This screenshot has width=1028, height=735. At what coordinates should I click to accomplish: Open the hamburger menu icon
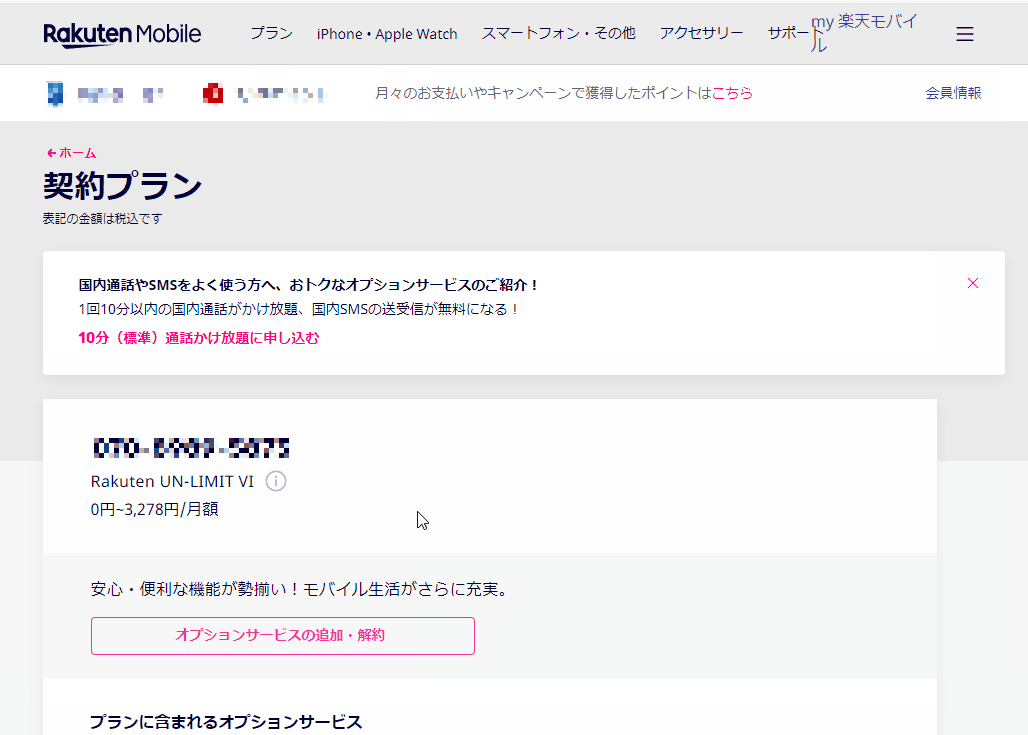964,34
